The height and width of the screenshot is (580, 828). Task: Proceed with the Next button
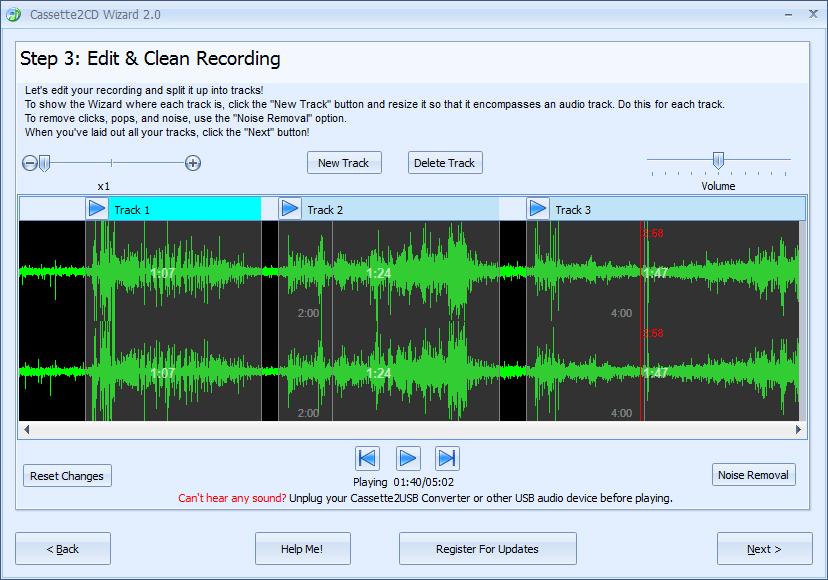(764, 548)
